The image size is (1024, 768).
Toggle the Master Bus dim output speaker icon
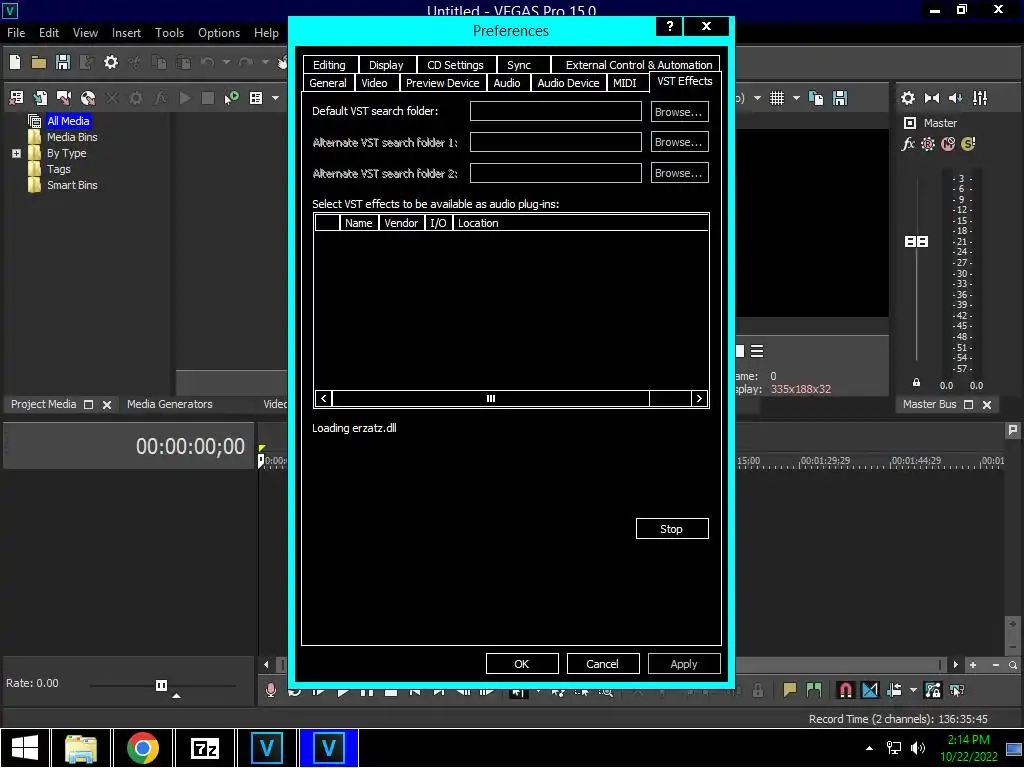tap(955, 98)
